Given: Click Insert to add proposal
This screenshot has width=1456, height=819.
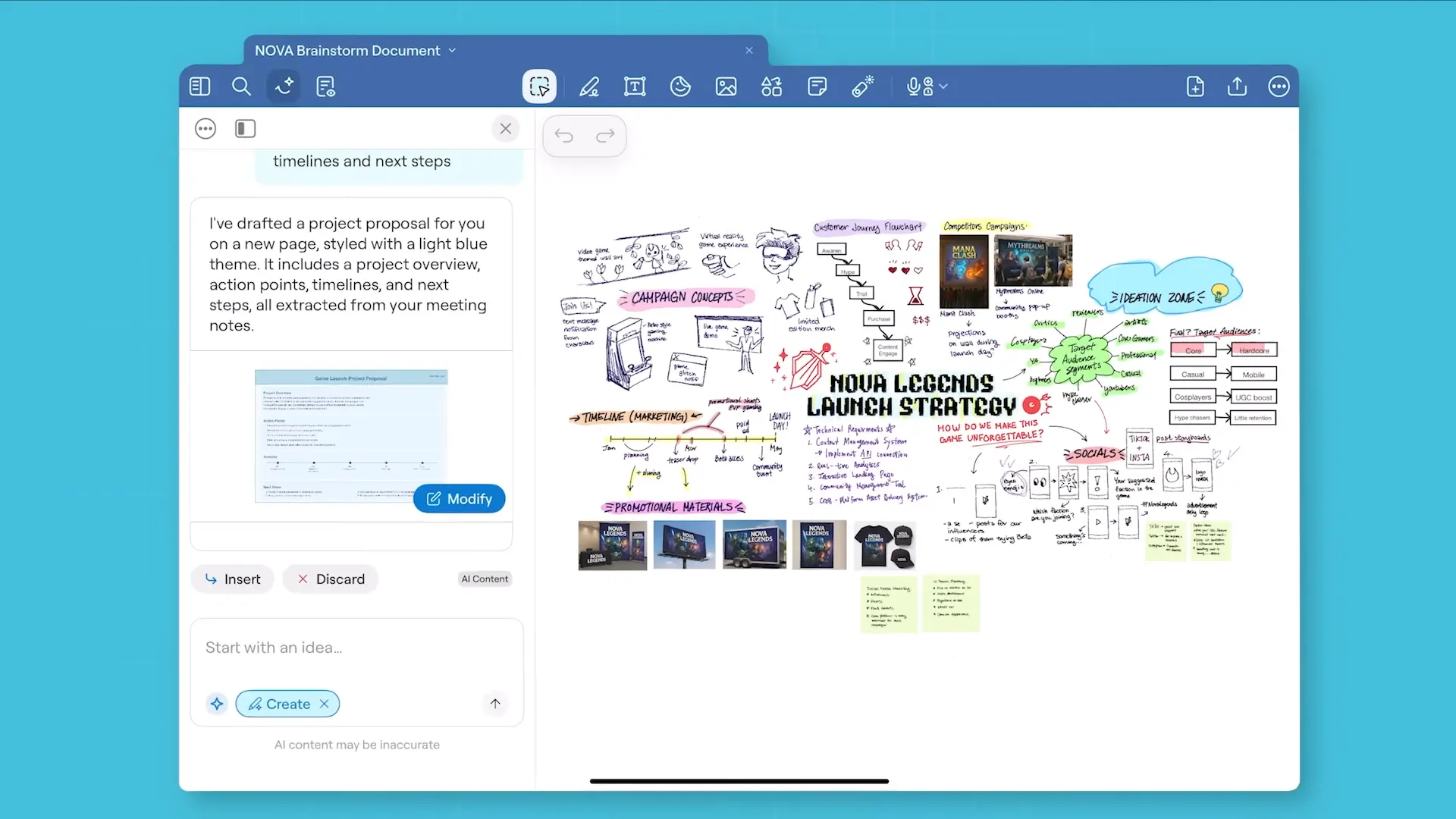Looking at the screenshot, I should [x=232, y=579].
